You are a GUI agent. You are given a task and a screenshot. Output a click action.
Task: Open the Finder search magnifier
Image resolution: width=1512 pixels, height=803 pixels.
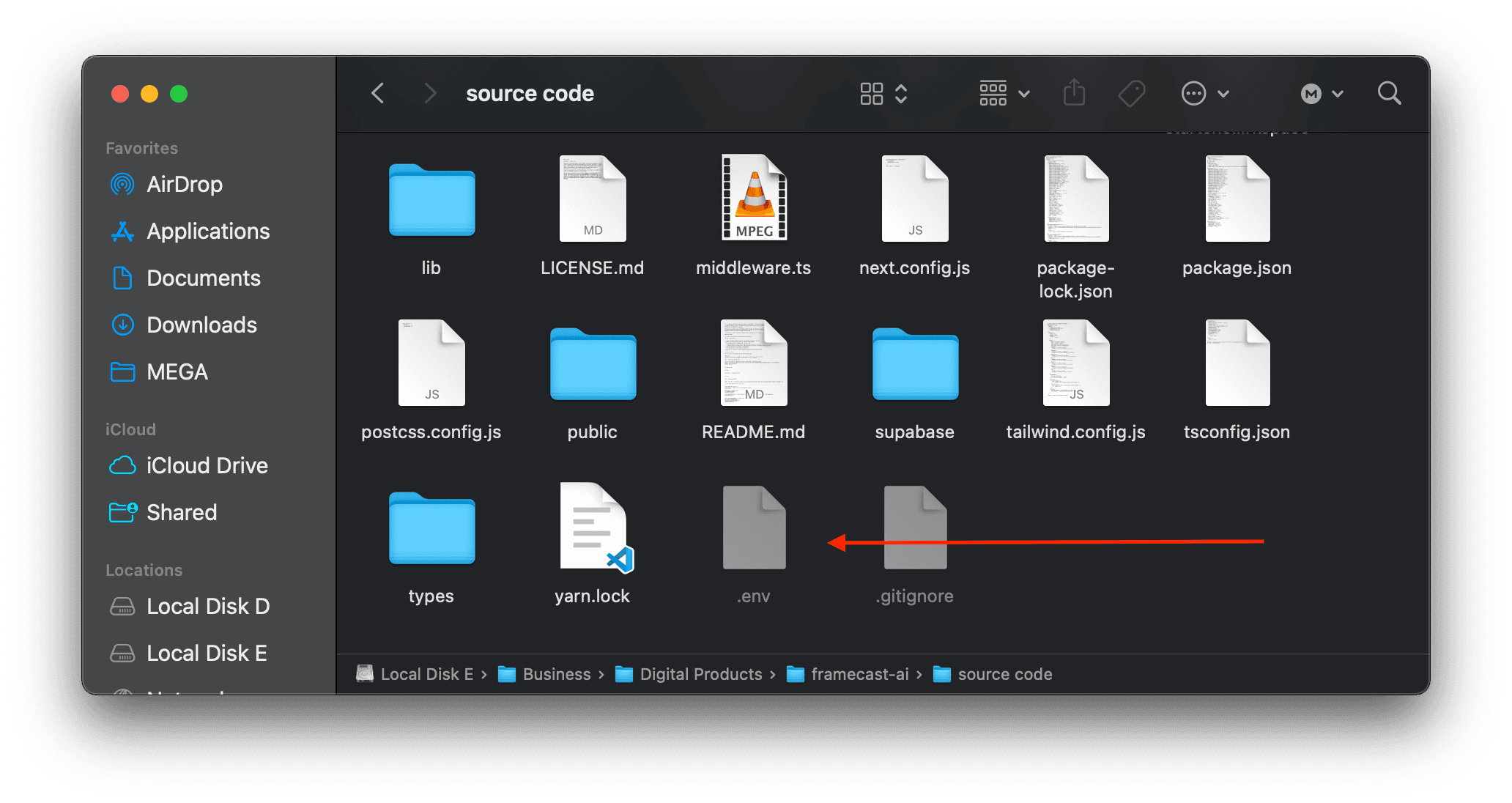pyautogui.click(x=1389, y=93)
